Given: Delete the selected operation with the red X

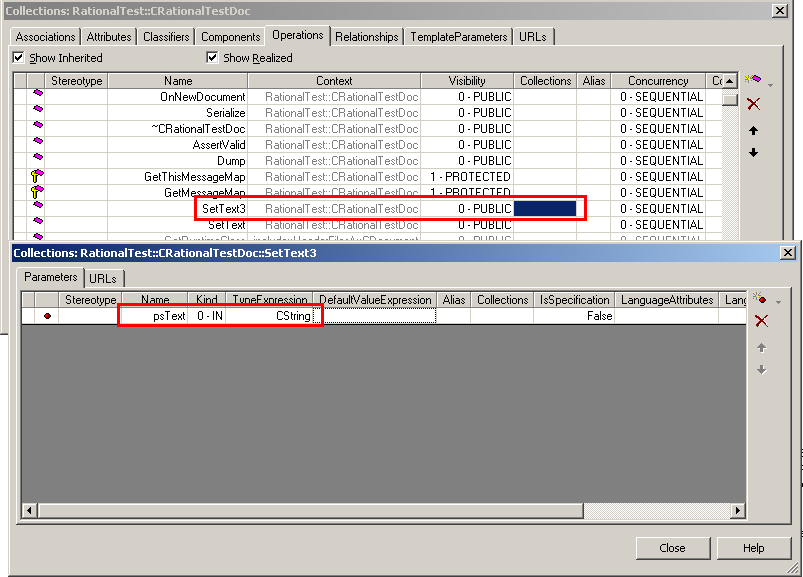Looking at the screenshot, I should [753, 104].
